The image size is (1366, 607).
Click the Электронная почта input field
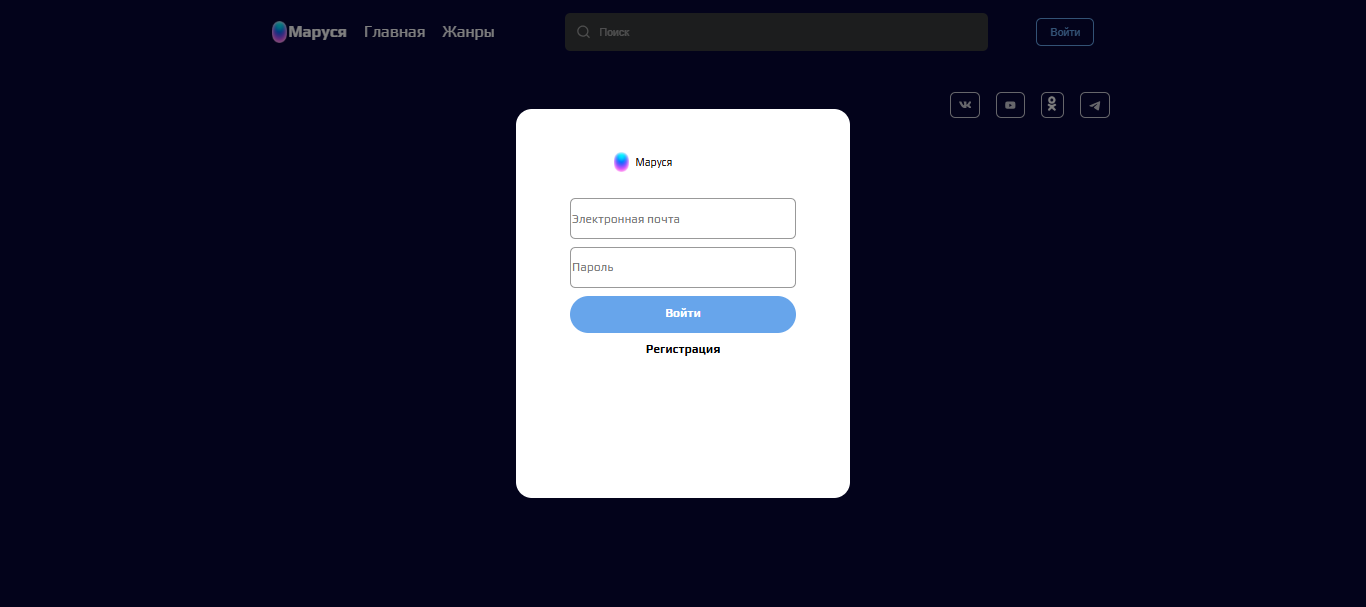pyautogui.click(x=683, y=218)
